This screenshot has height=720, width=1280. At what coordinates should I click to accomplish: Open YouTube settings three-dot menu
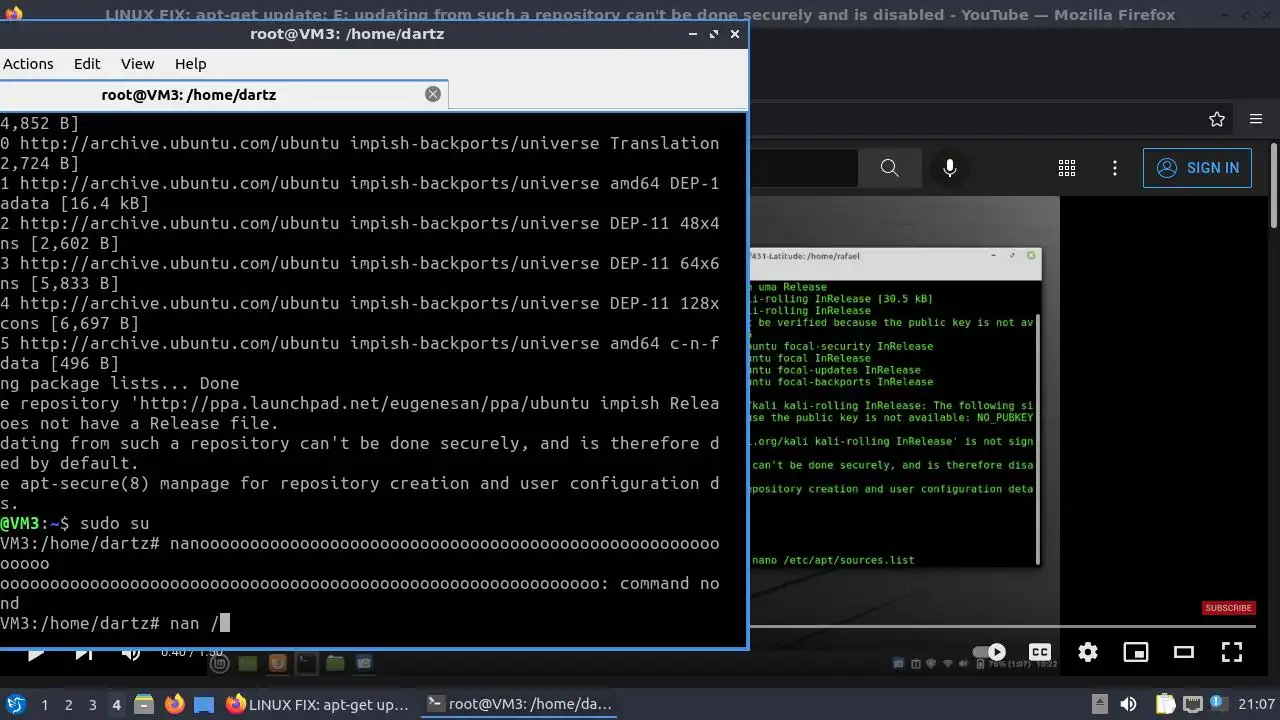pos(1115,168)
